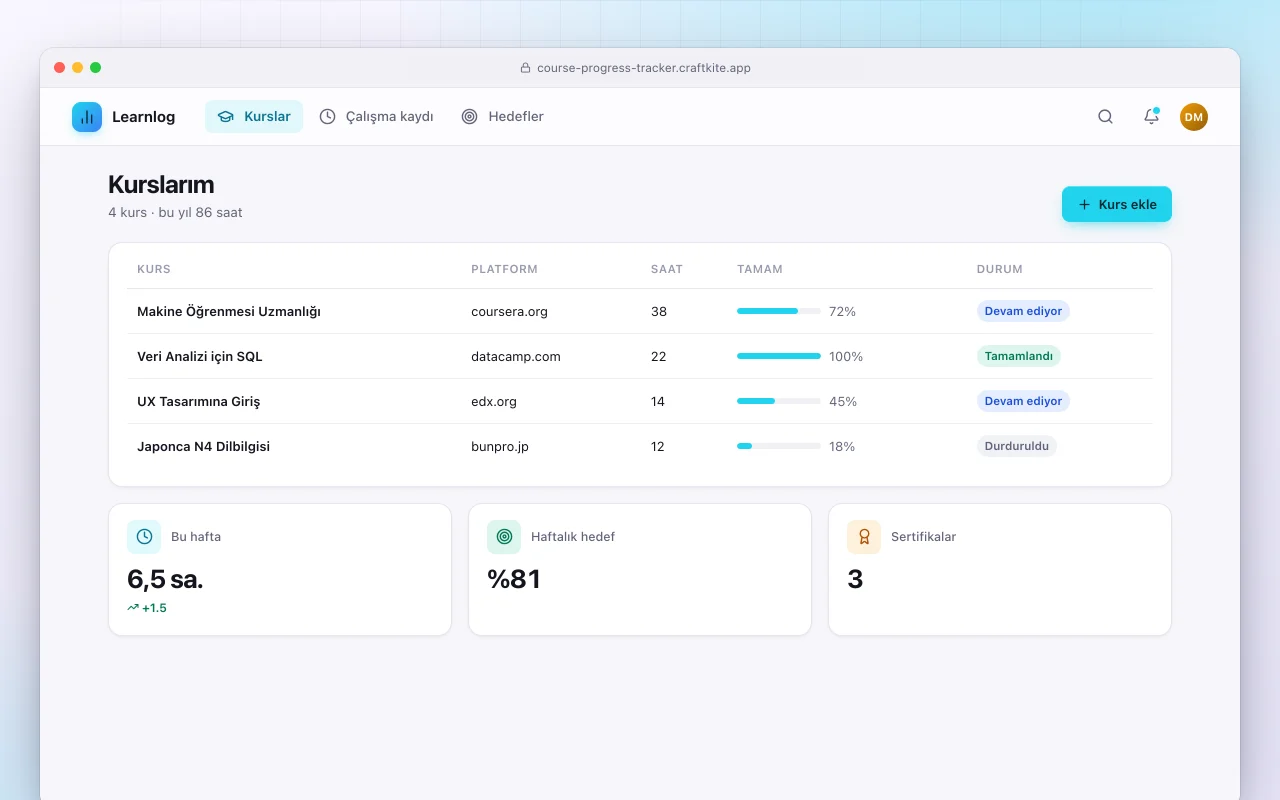Click the %81 weekly goal value
The height and width of the screenshot is (800, 1280).
[514, 579]
